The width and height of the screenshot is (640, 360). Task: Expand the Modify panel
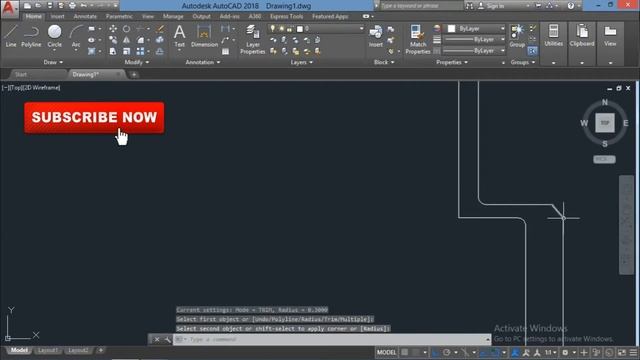137,62
